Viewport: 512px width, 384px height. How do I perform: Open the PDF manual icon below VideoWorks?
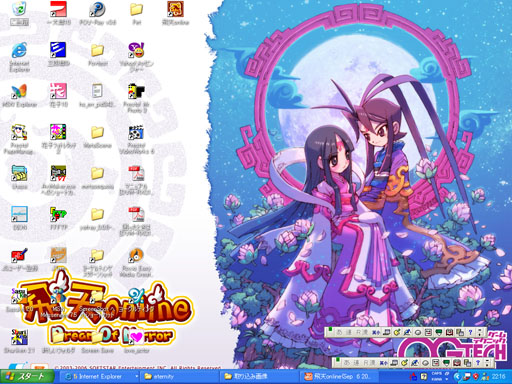pyautogui.click(x=136, y=173)
